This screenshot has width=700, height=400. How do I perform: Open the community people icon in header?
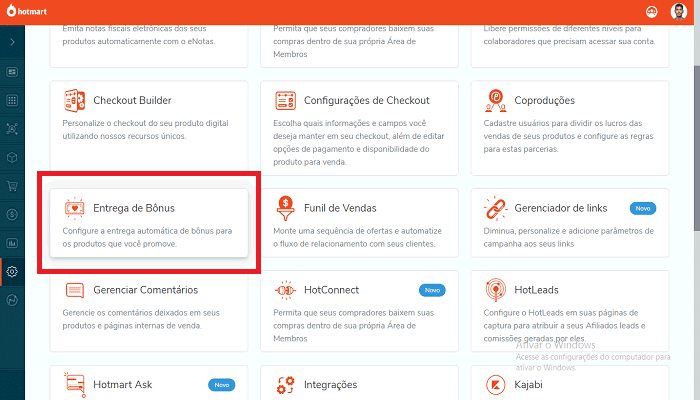pyautogui.click(x=651, y=12)
